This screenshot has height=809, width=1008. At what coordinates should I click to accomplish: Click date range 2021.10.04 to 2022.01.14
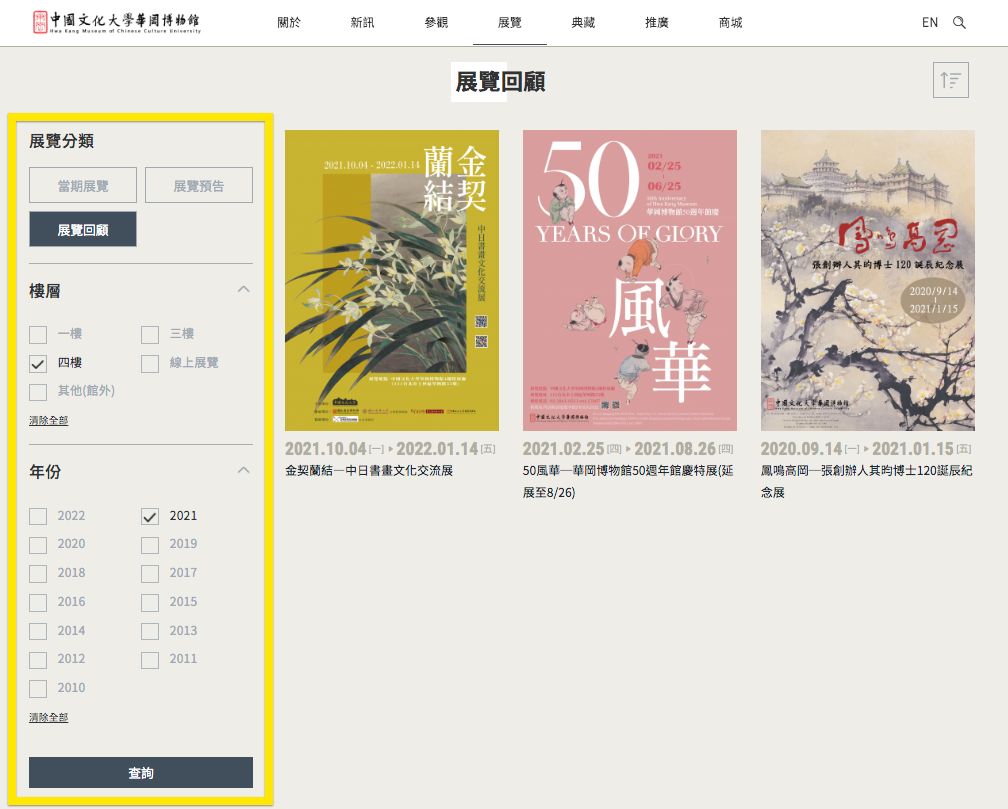390,449
